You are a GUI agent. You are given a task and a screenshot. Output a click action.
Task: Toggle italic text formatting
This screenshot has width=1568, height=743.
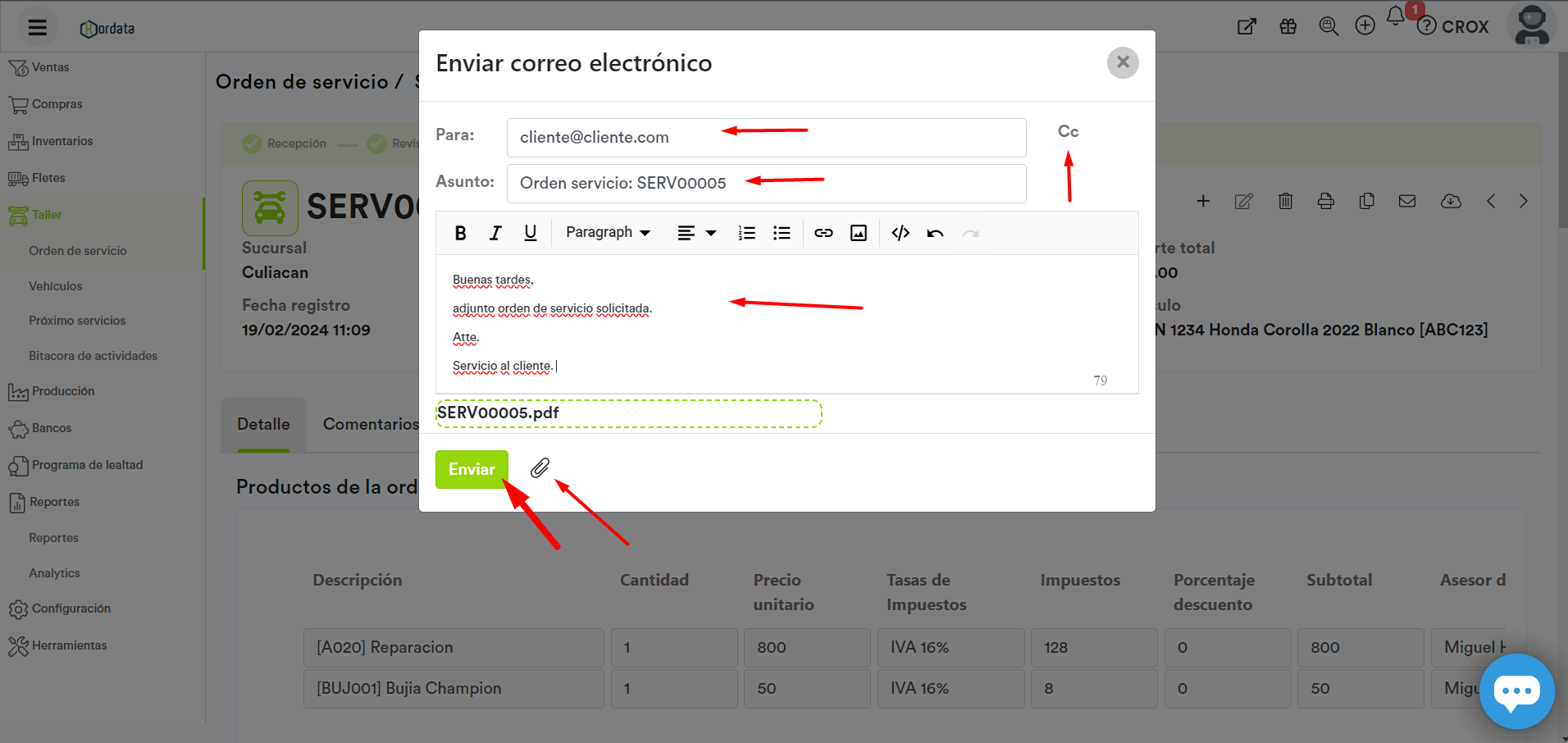[495, 233]
